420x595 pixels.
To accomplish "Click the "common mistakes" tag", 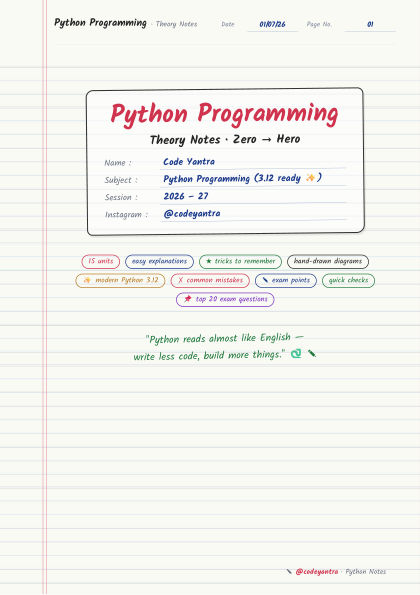I will pyautogui.click(x=210, y=280).
